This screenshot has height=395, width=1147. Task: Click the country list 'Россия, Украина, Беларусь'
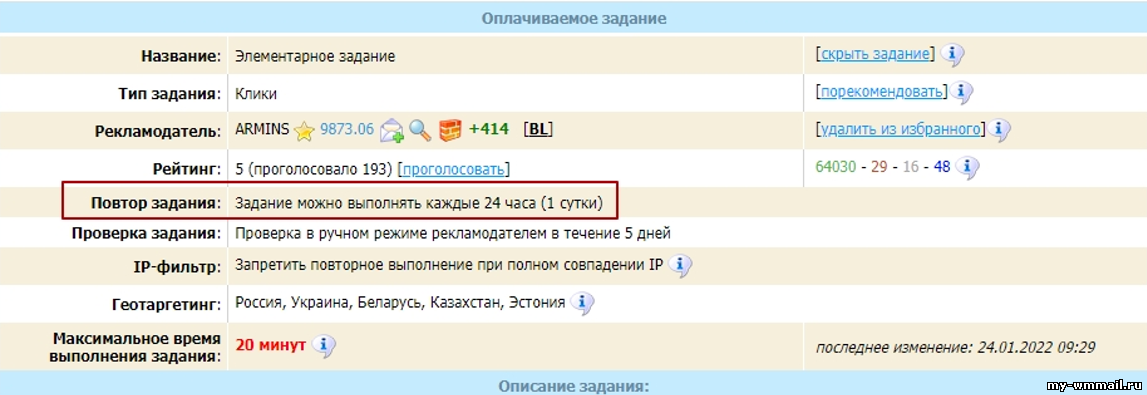pos(329,303)
